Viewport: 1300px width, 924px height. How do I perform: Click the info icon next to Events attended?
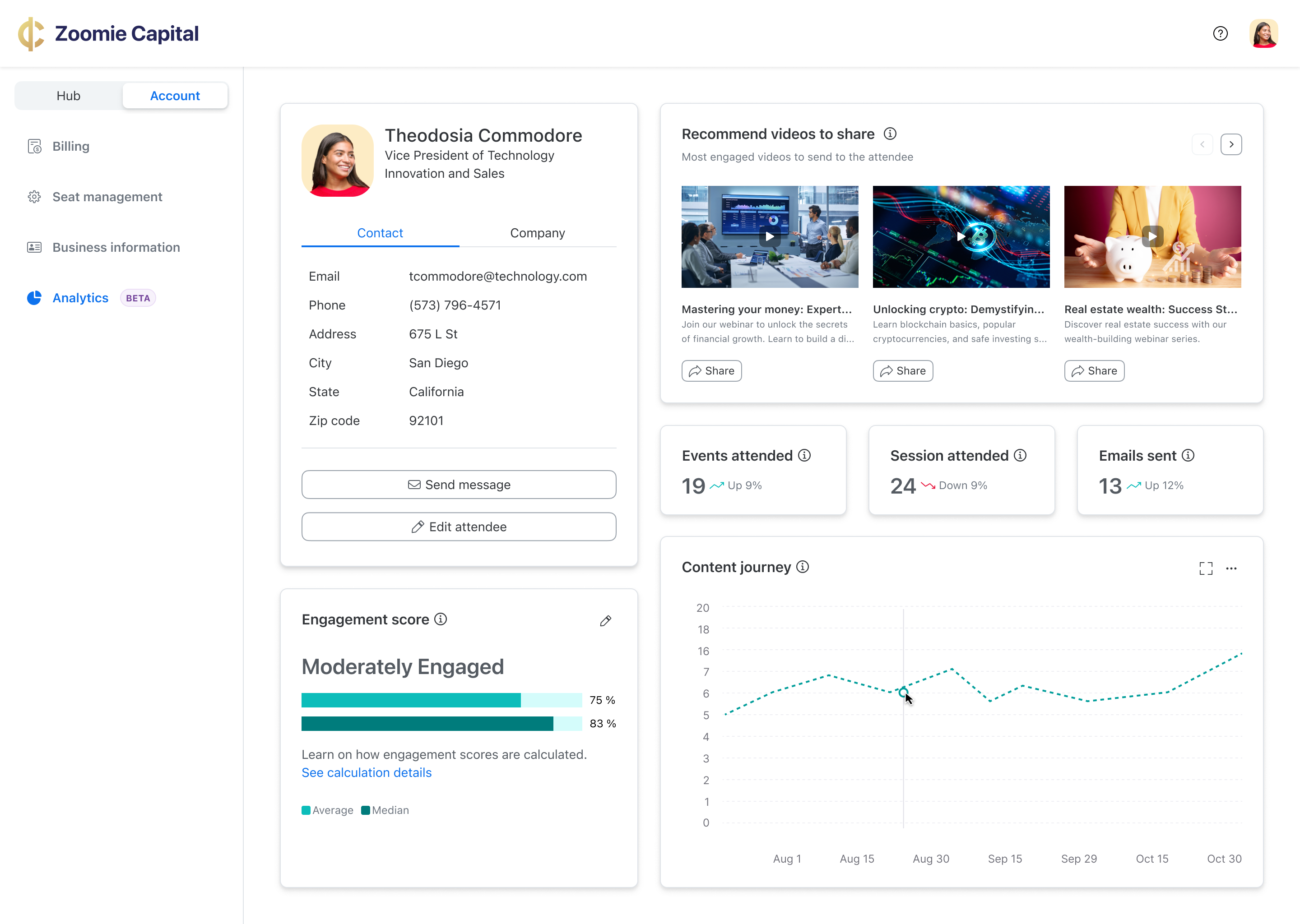point(804,455)
